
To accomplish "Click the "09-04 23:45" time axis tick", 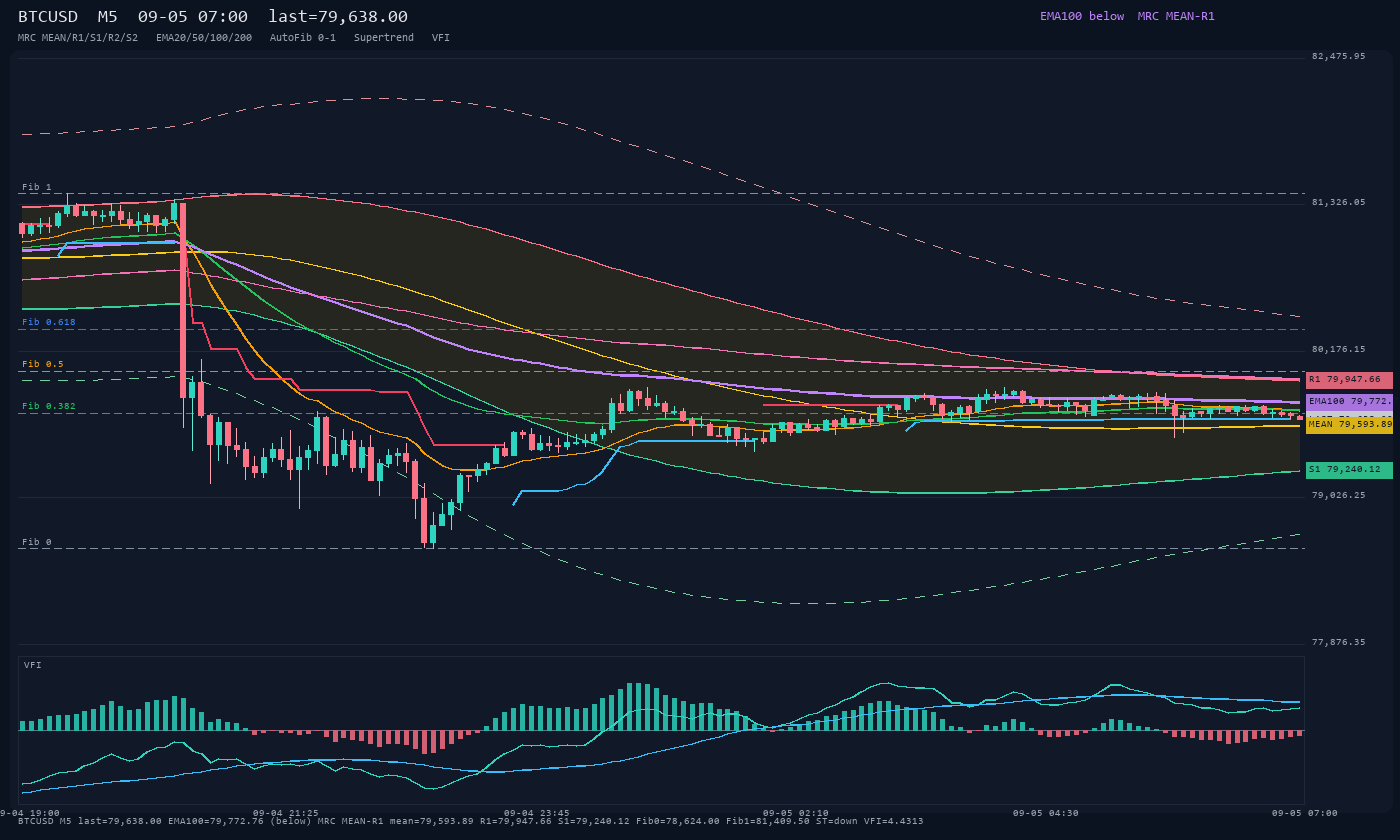I will click(x=537, y=813).
